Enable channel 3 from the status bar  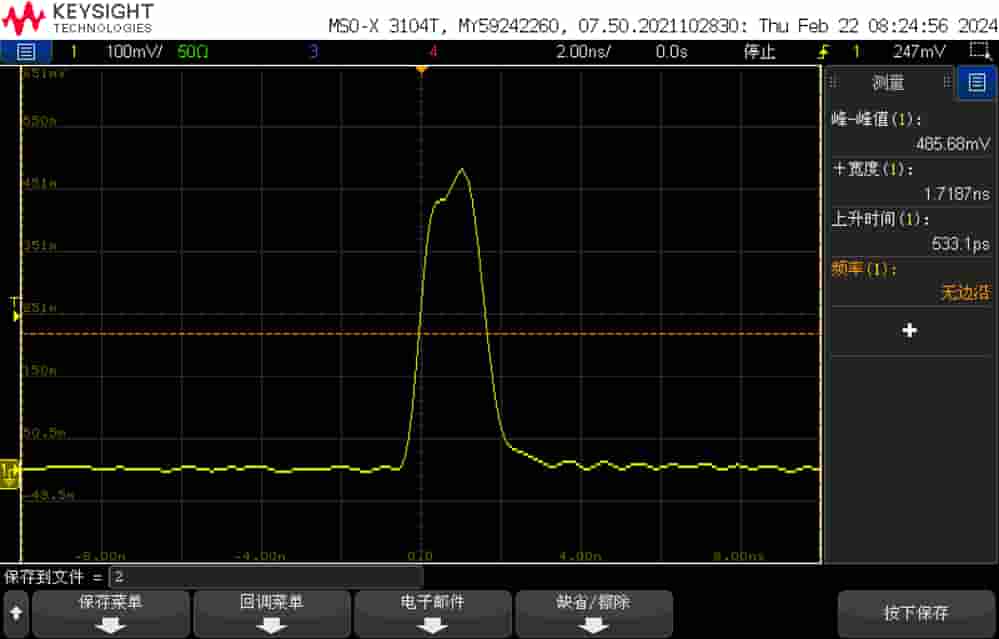[315, 51]
